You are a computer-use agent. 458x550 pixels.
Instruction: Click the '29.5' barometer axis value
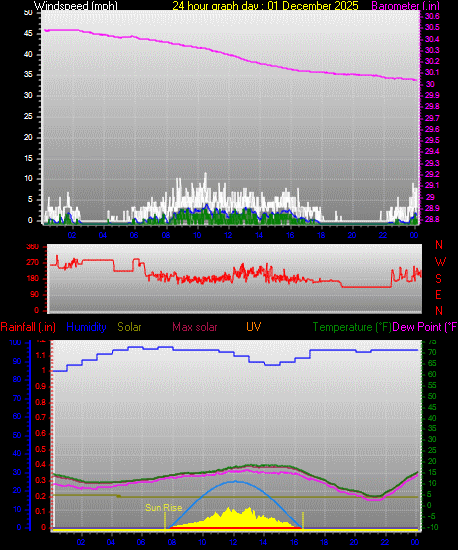point(432,140)
